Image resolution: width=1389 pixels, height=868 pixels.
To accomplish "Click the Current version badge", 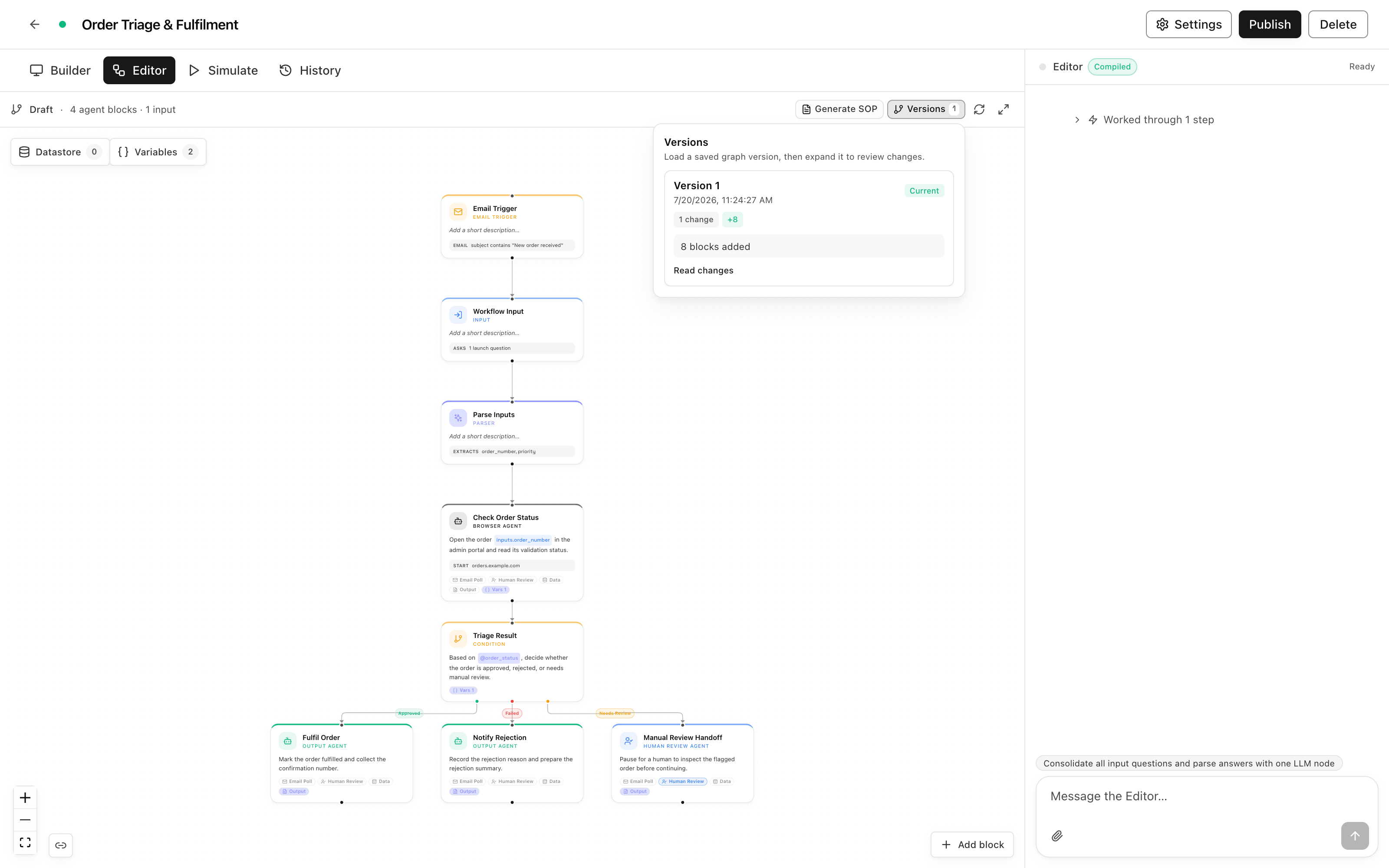I will 924,191.
